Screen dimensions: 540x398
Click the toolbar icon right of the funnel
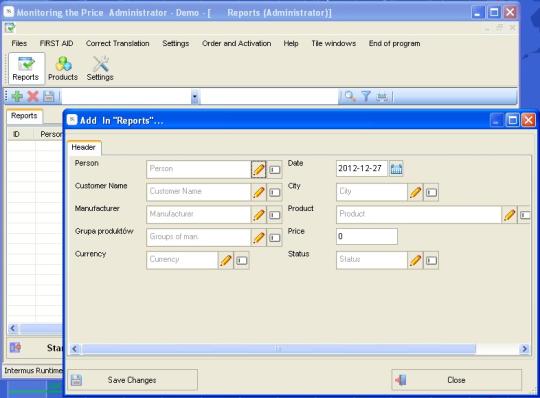coord(382,97)
